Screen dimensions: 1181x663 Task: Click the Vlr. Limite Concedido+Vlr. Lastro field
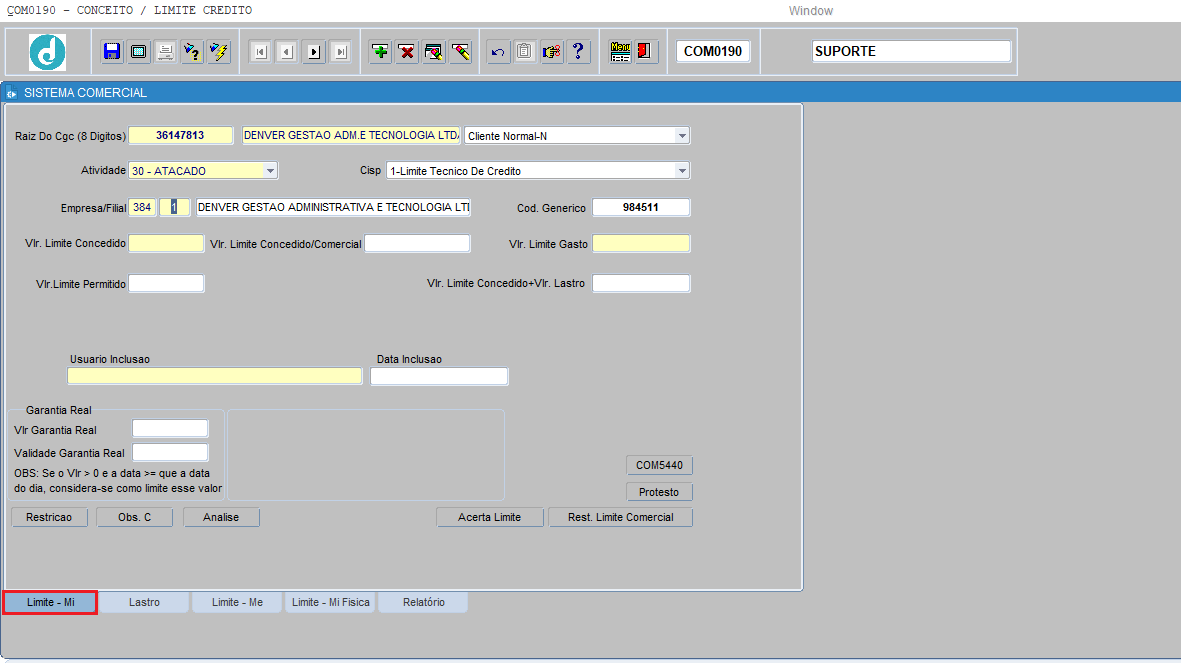pos(641,283)
